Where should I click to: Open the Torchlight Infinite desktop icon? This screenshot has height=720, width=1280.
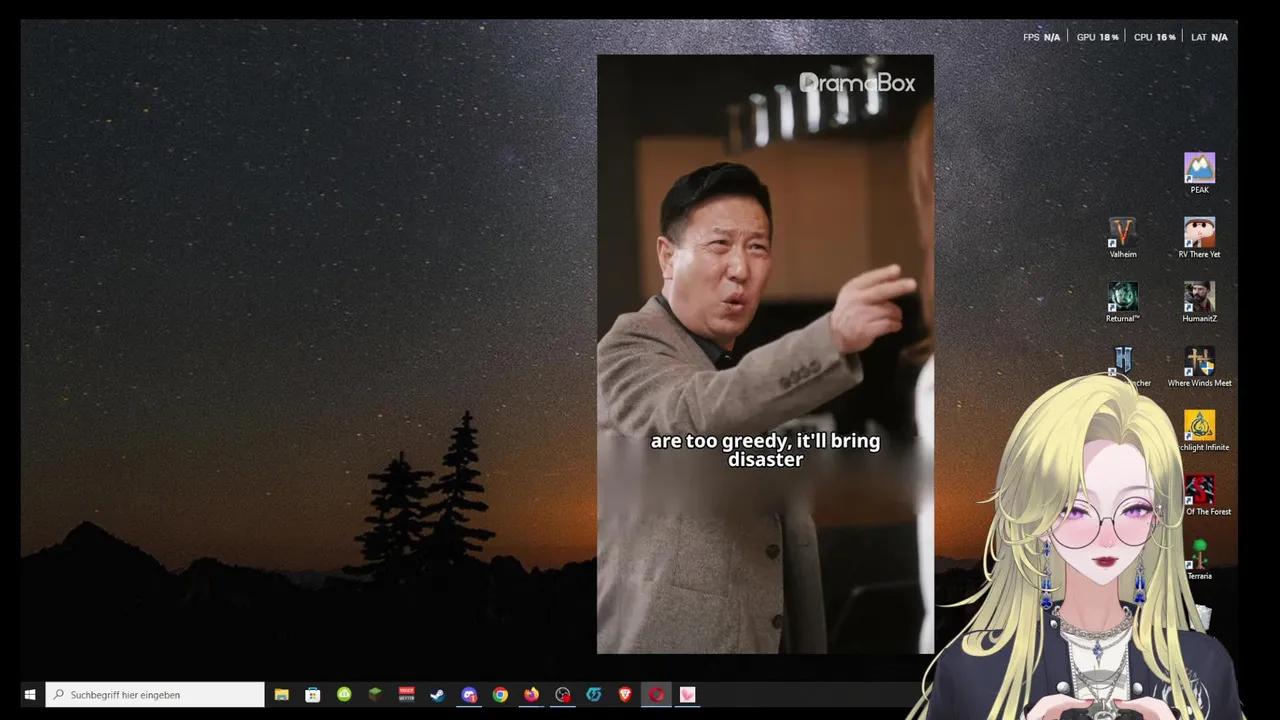tap(1200, 431)
